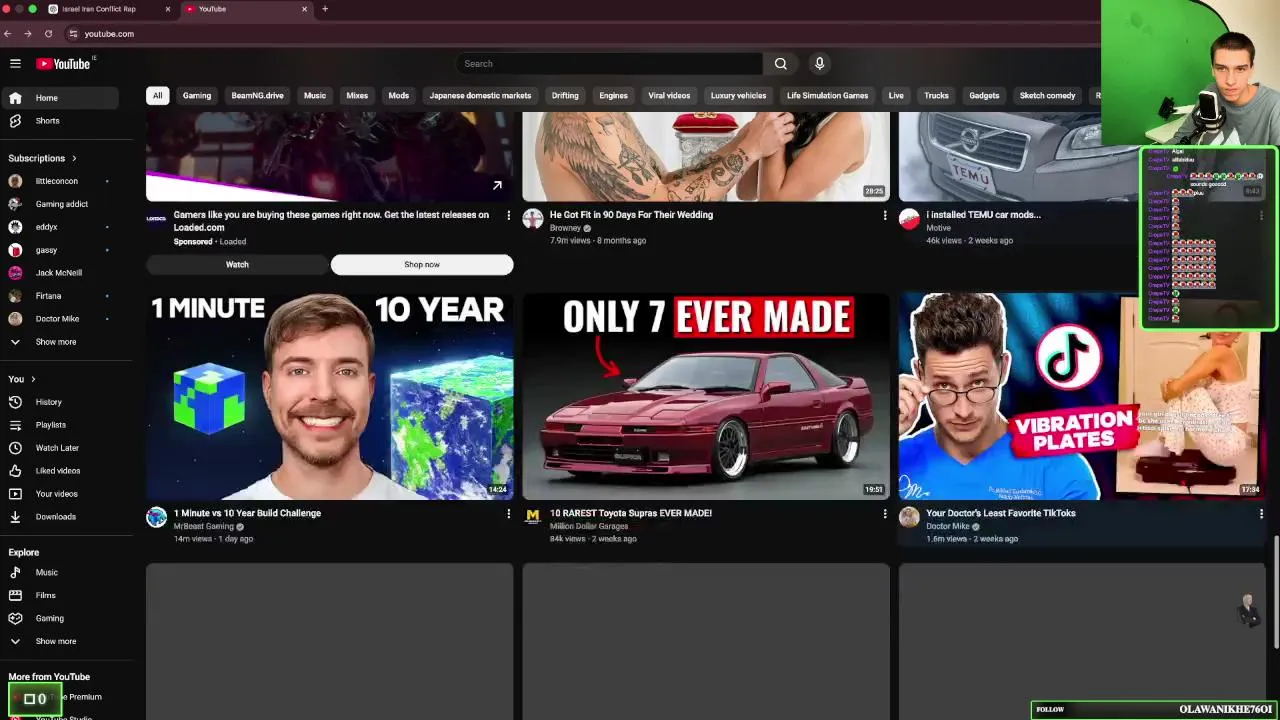
Task: Open Music under Explore
Action: coord(60,573)
